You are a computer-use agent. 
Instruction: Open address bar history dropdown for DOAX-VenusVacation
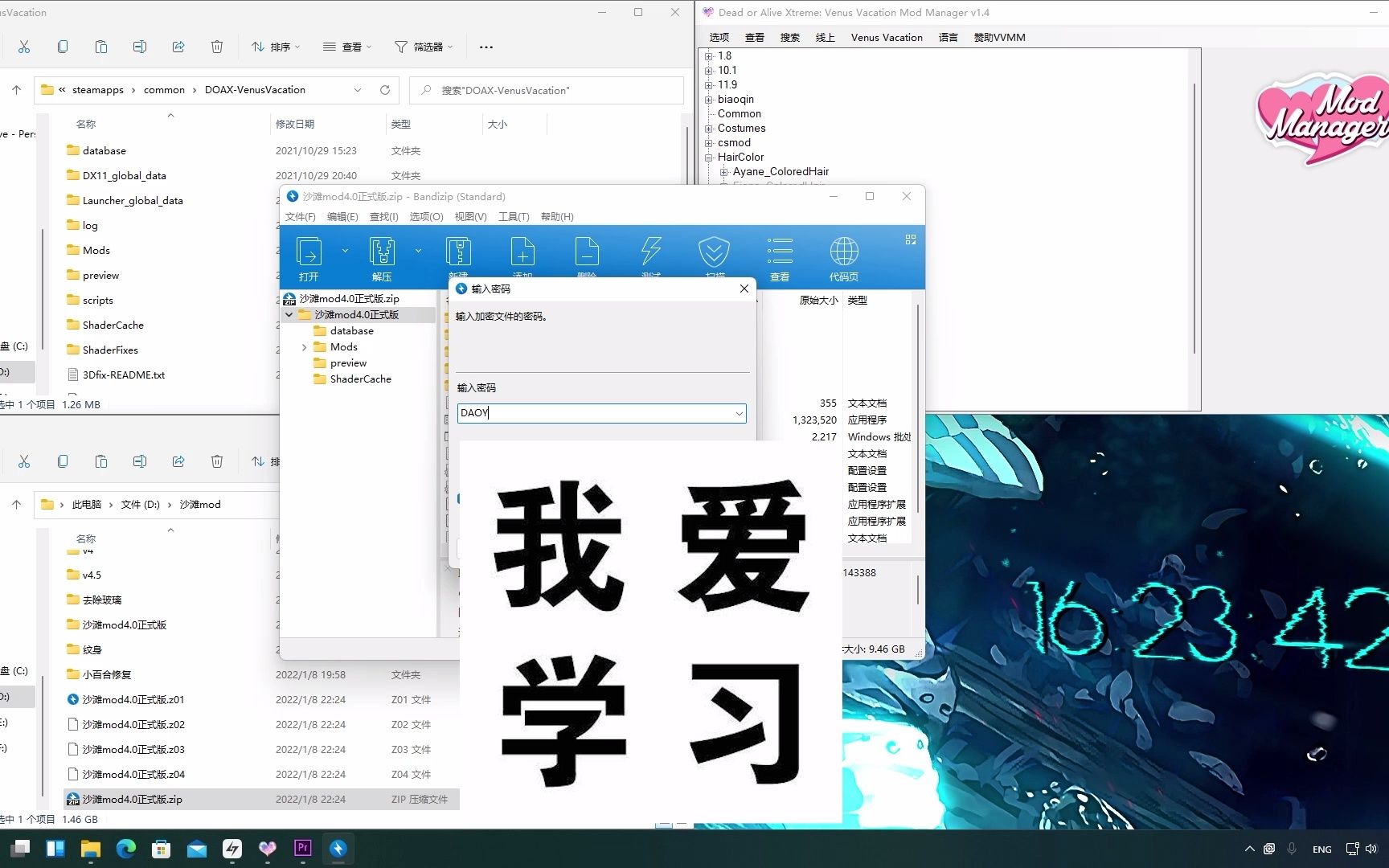pyautogui.click(x=358, y=90)
